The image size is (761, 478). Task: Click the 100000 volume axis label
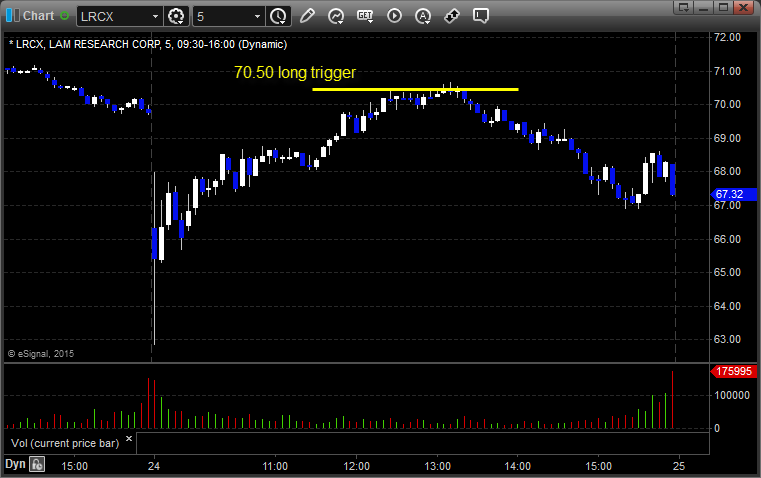pyautogui.click(x=732, y=396)
